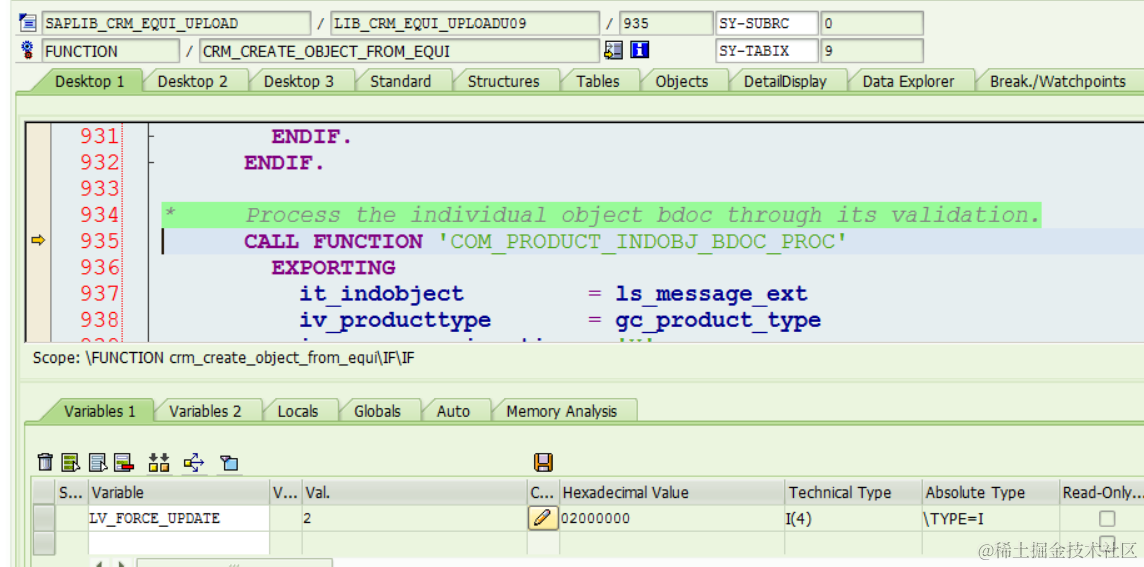The height and width of the screenshot is (567, 1144).
Task: Click ls_message_ext on line 937
Action: (711, 294)
